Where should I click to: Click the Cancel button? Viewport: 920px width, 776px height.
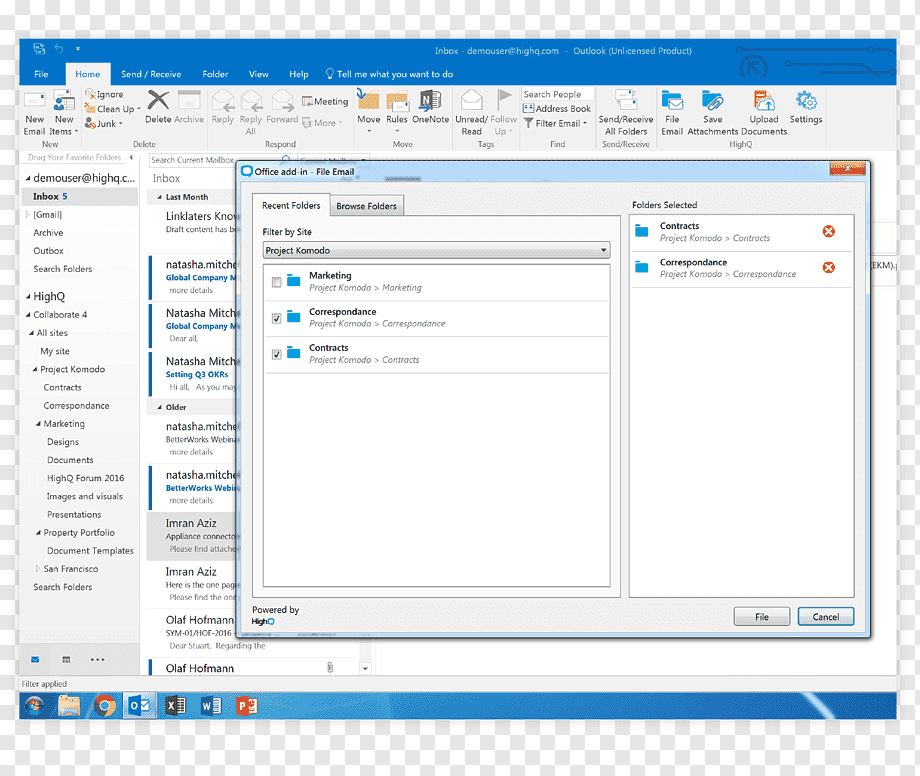tap(826, 616)
